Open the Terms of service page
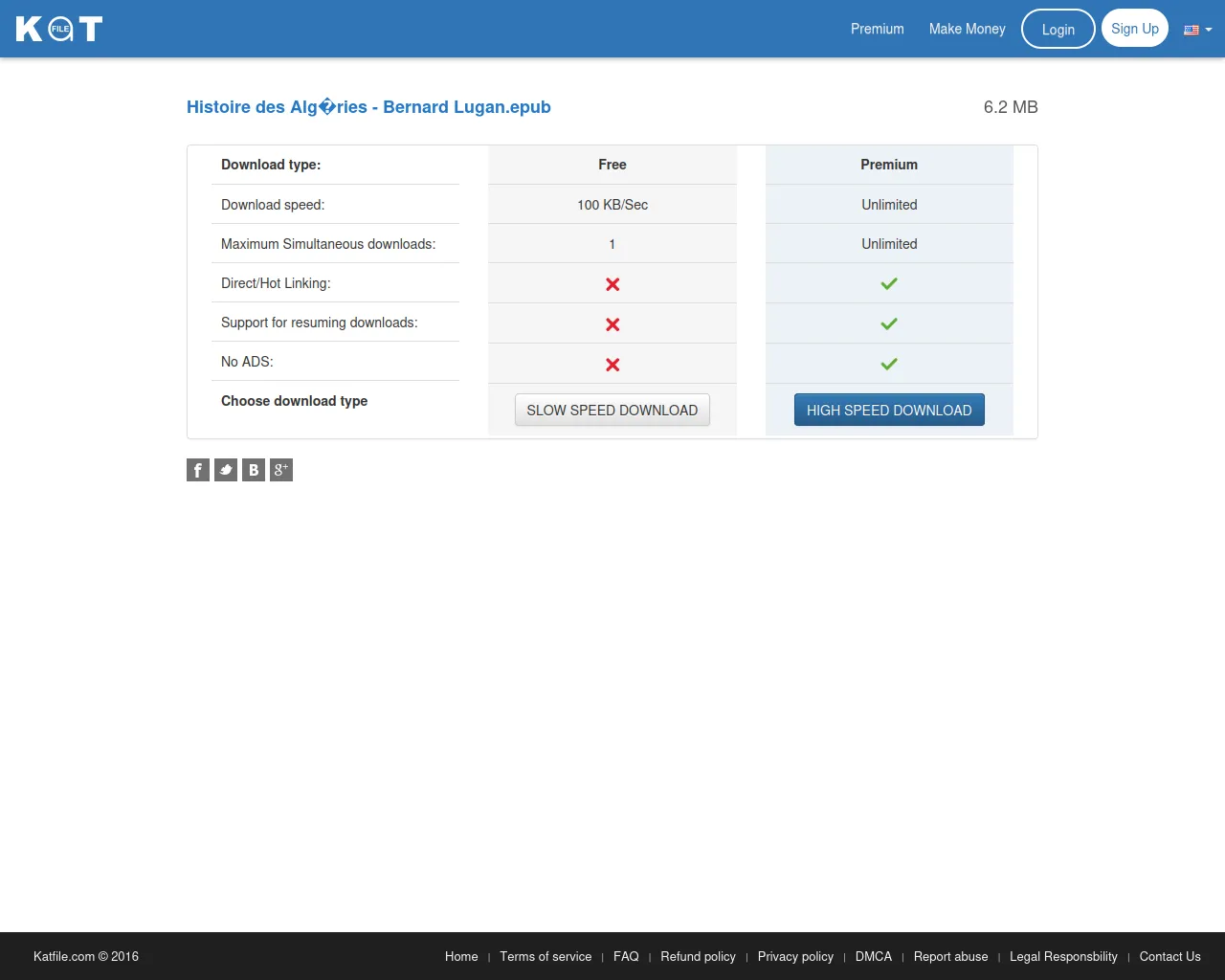The width and height of the screenshot is (1225, 980). pyautogui.click(x=546, y=956)
